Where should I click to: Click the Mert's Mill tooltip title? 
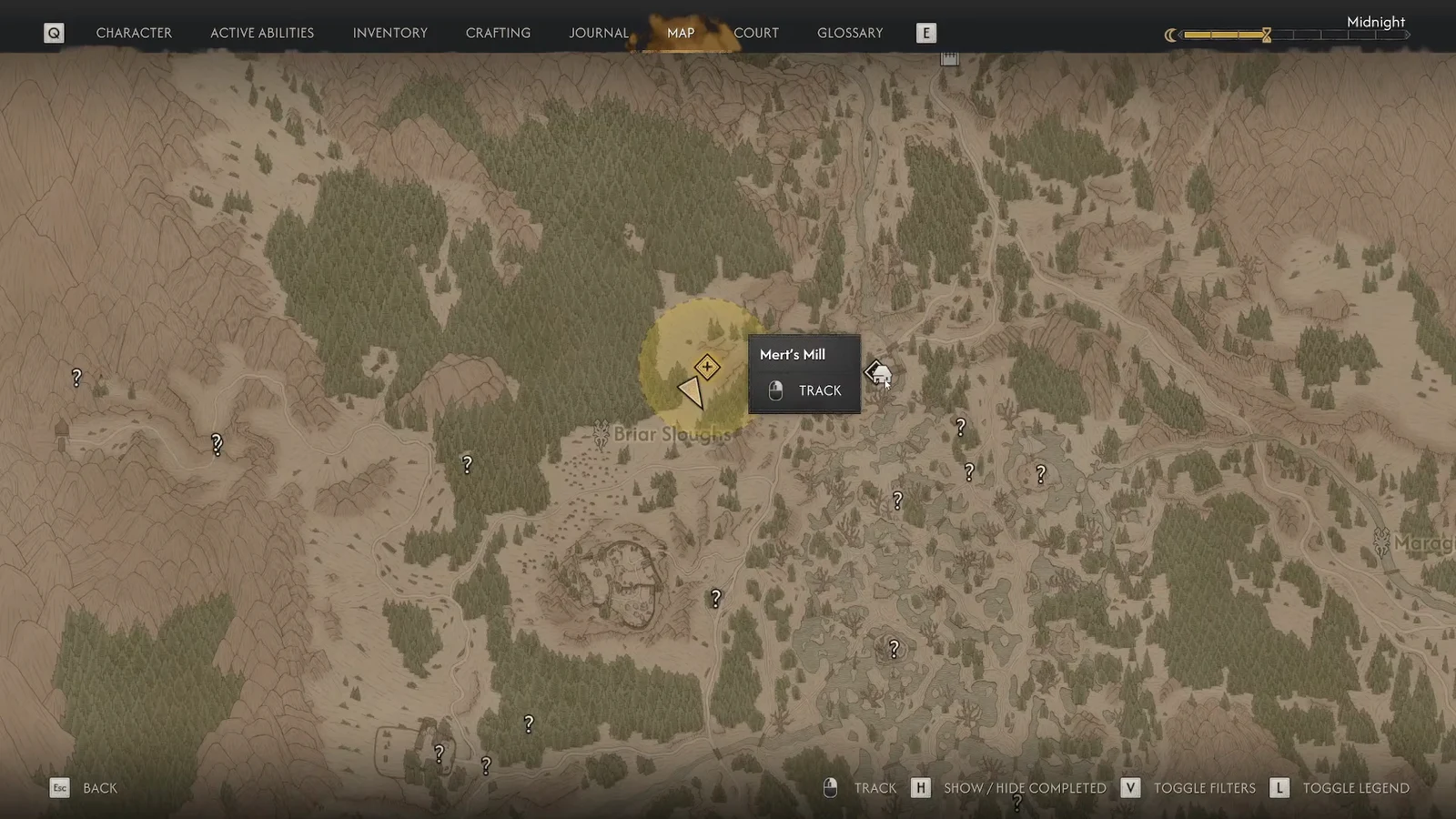click(x=793, y=354)
